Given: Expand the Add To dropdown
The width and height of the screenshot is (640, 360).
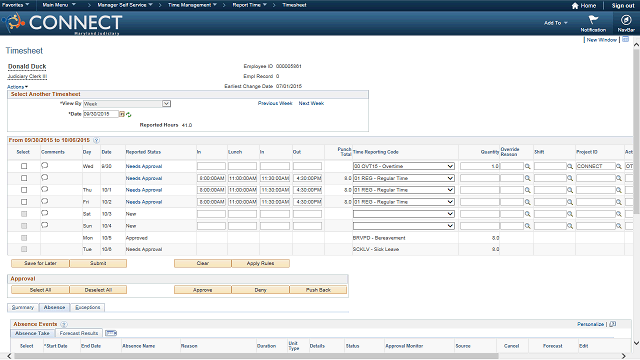Looking at the screenshot, I should [x=556, y=23].
